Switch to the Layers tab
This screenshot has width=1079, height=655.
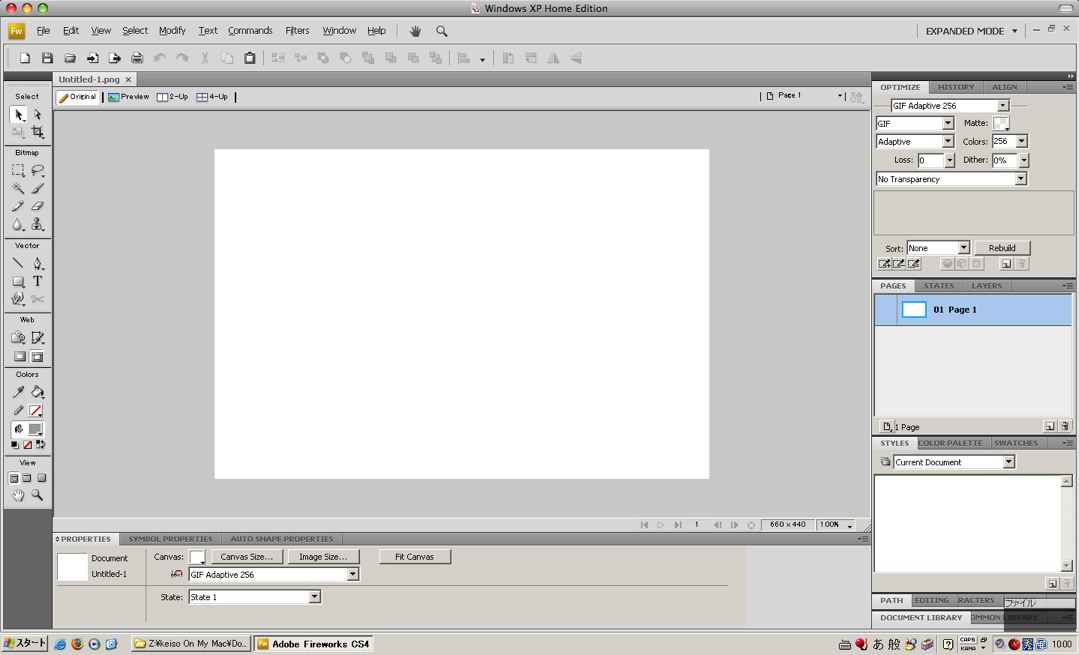[x=986, y=286]
